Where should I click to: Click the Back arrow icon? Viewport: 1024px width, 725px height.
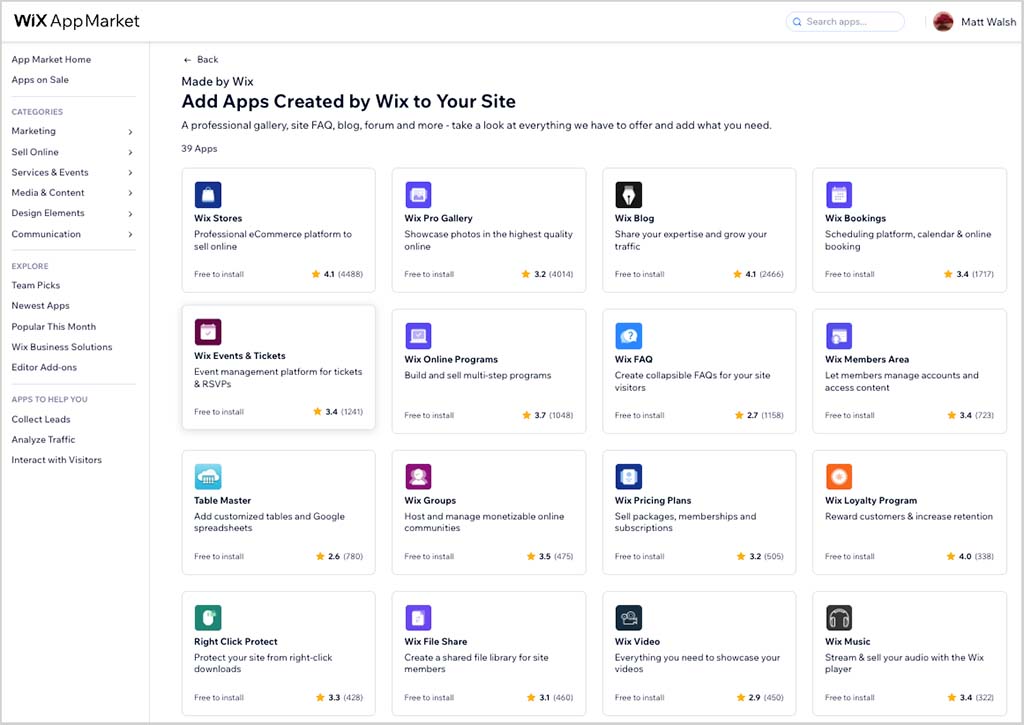pos(187,59)
